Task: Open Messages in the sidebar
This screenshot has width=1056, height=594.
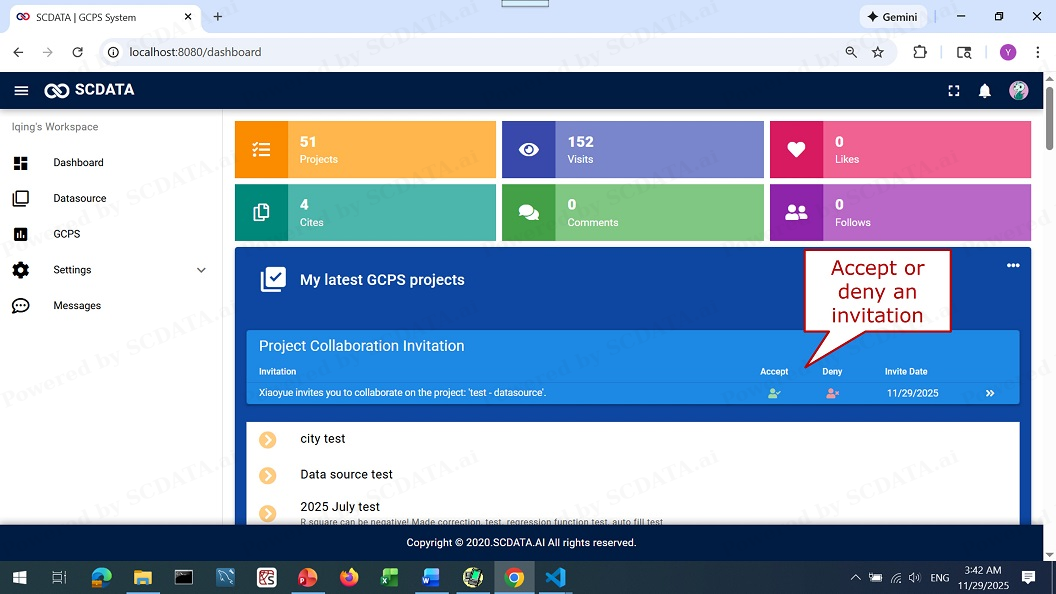Action: click(77, 306)
